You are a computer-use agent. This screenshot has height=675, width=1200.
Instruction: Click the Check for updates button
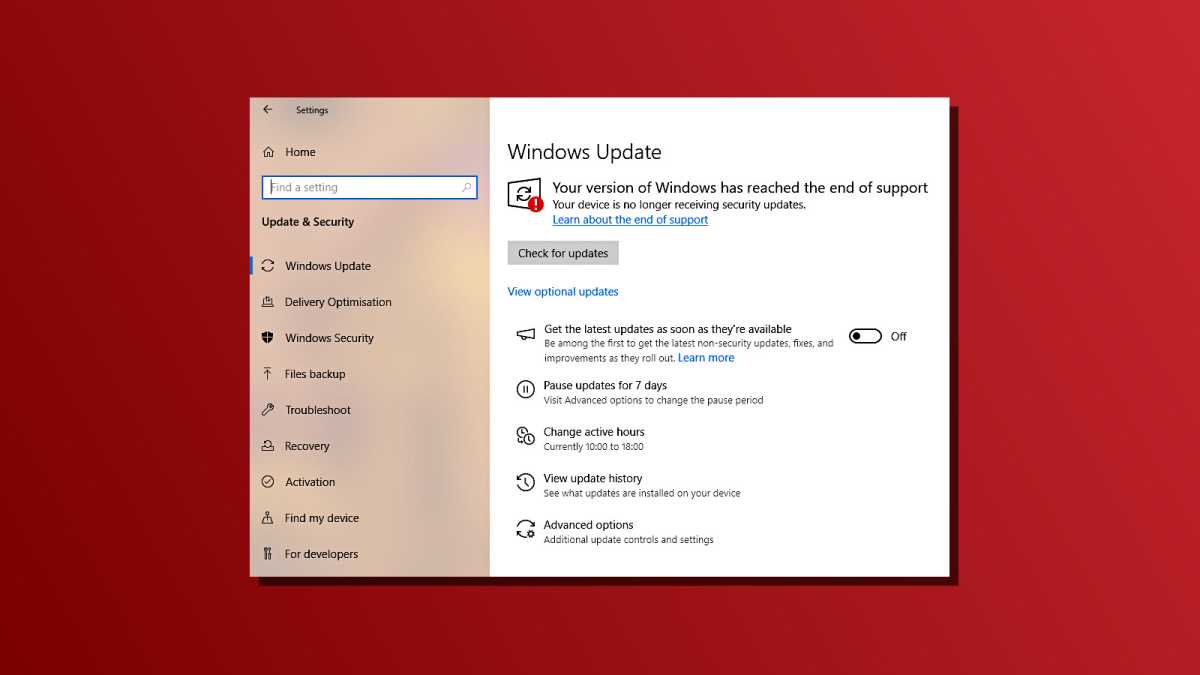click(x=562, y=252)
